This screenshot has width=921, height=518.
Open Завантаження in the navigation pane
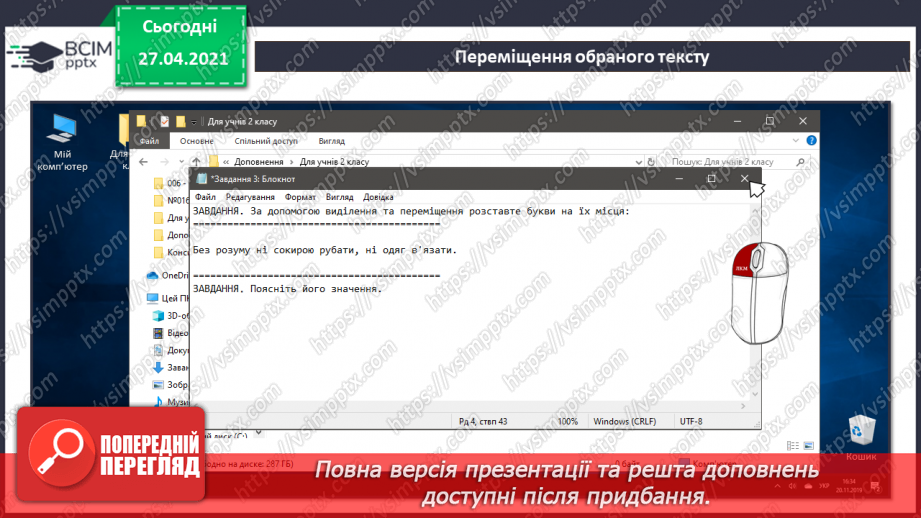point(171,368)
